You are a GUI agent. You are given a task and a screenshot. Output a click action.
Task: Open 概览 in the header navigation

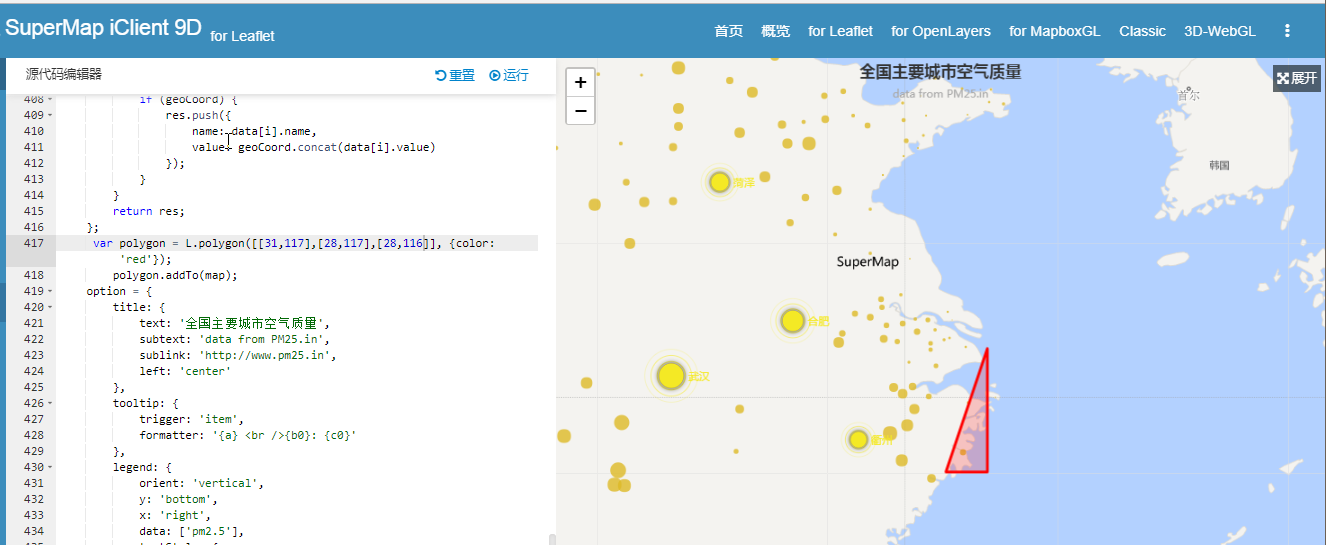775,31
